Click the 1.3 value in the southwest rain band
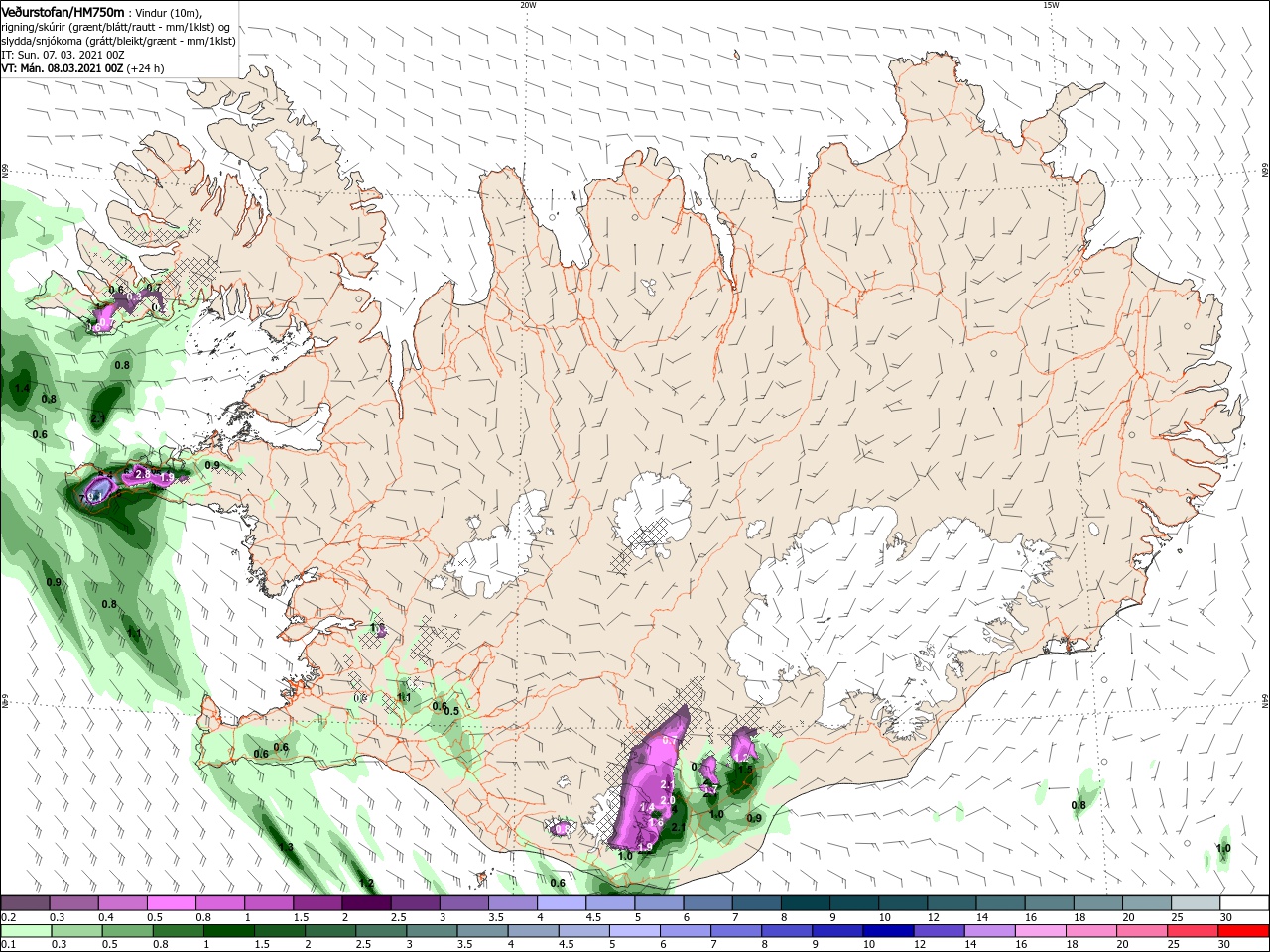The image size is (1270, 952). 286,847
